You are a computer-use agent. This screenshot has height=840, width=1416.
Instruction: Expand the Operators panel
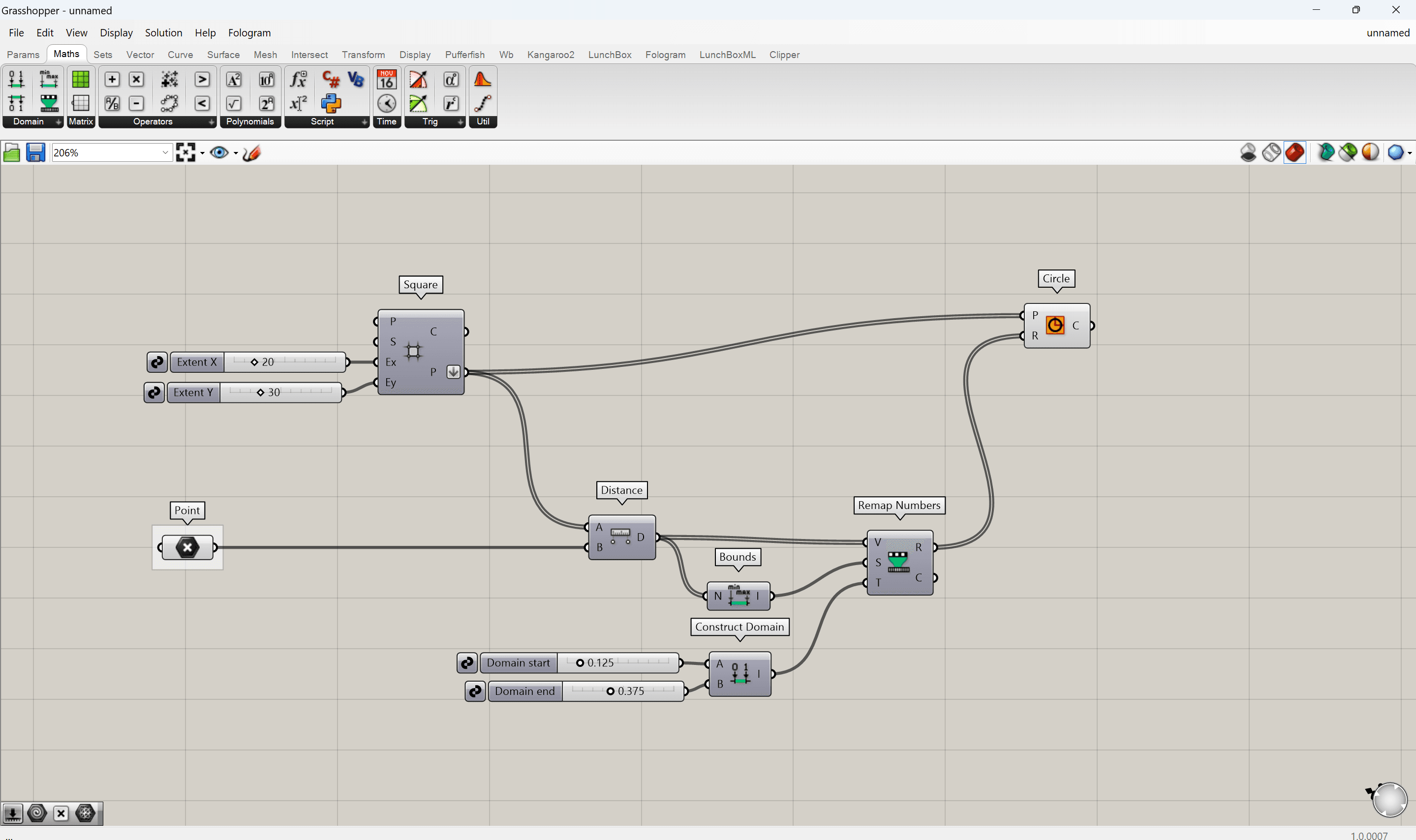pyautogui.click(x=211, y=121)
